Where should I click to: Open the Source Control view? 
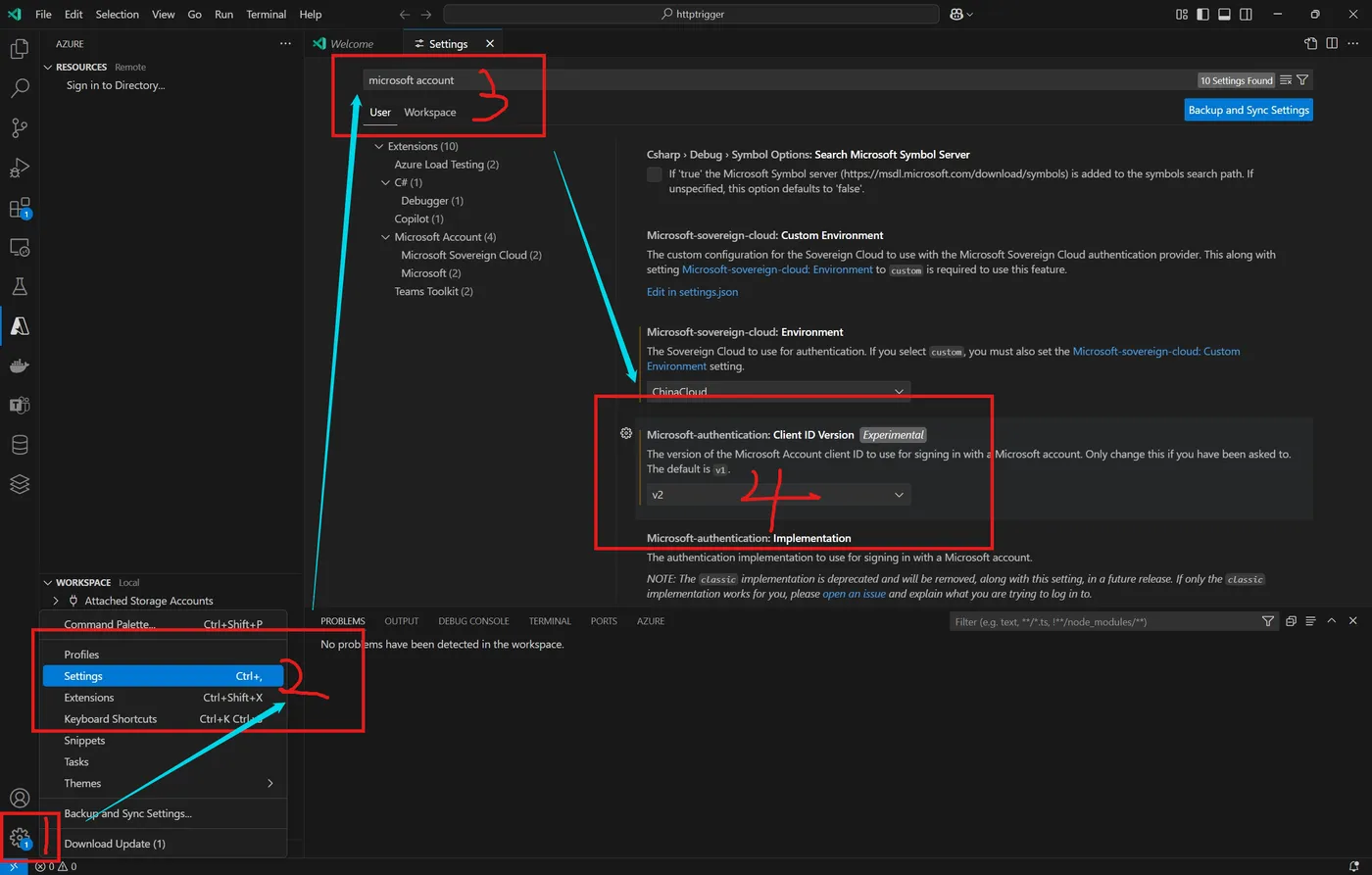point(19,128)
